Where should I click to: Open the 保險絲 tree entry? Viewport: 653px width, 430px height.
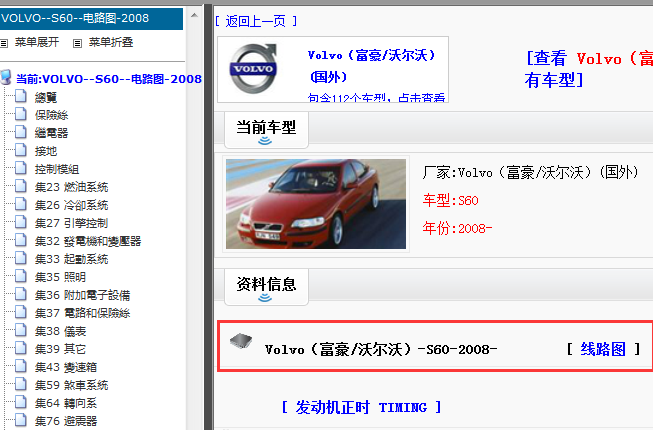pos(52,115)
